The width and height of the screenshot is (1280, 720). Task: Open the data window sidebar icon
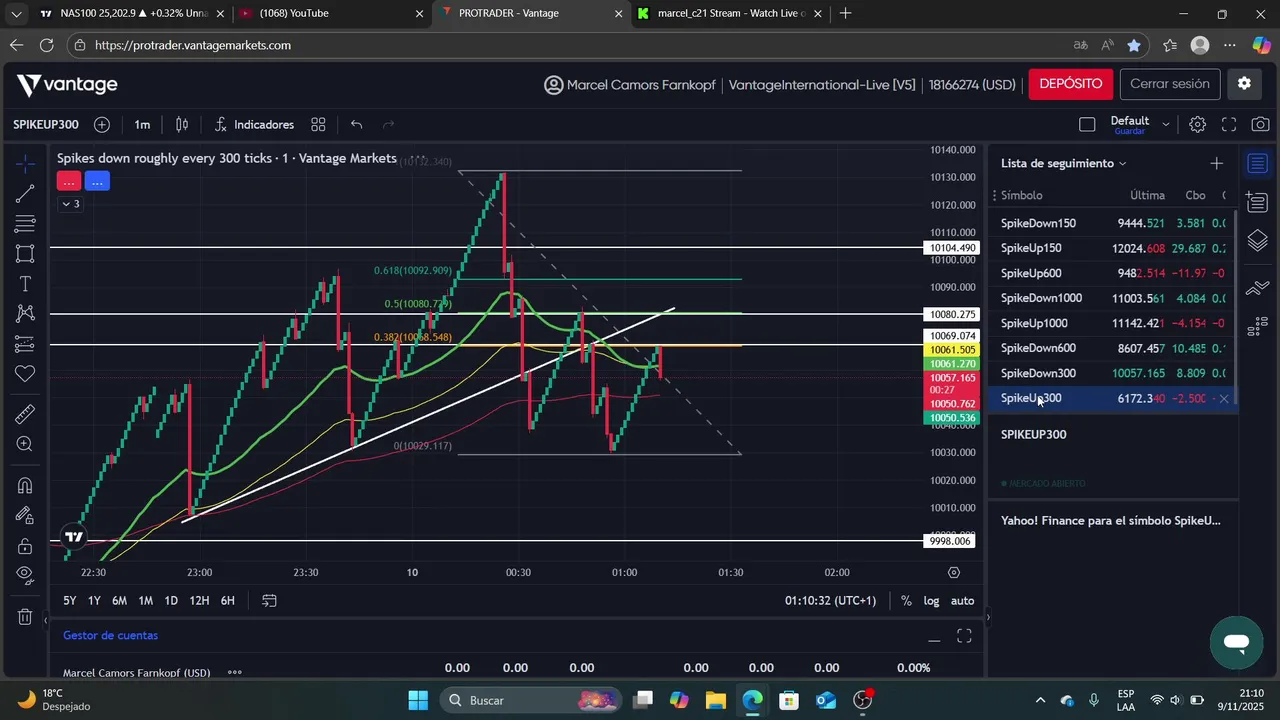pos(1258,202)
